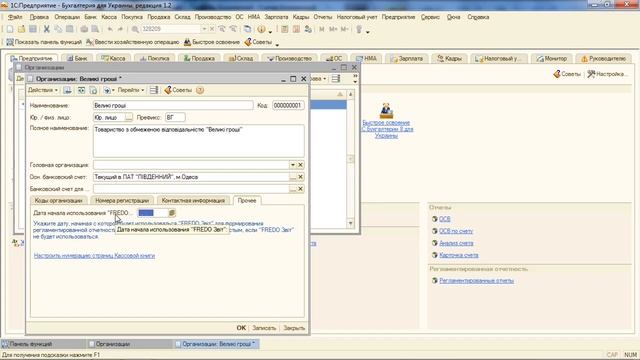
Task: Click the Paste clipboard icon
Action: pos(70,29)
